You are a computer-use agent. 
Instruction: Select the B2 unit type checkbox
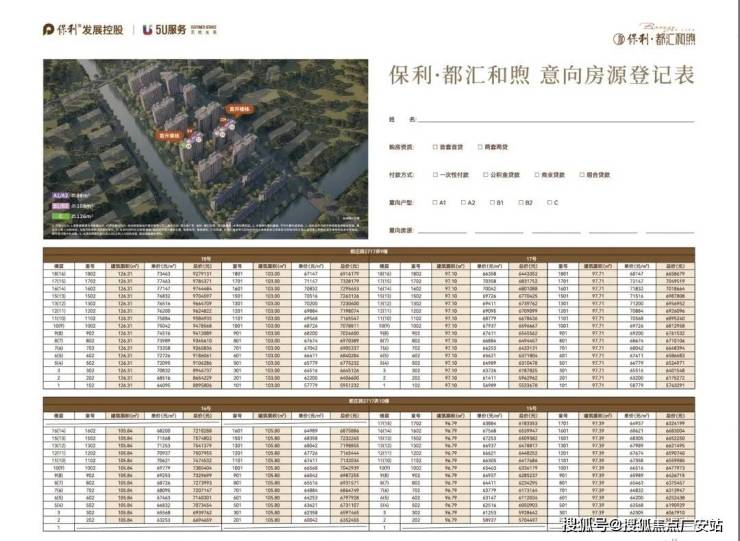click(521, 203)
